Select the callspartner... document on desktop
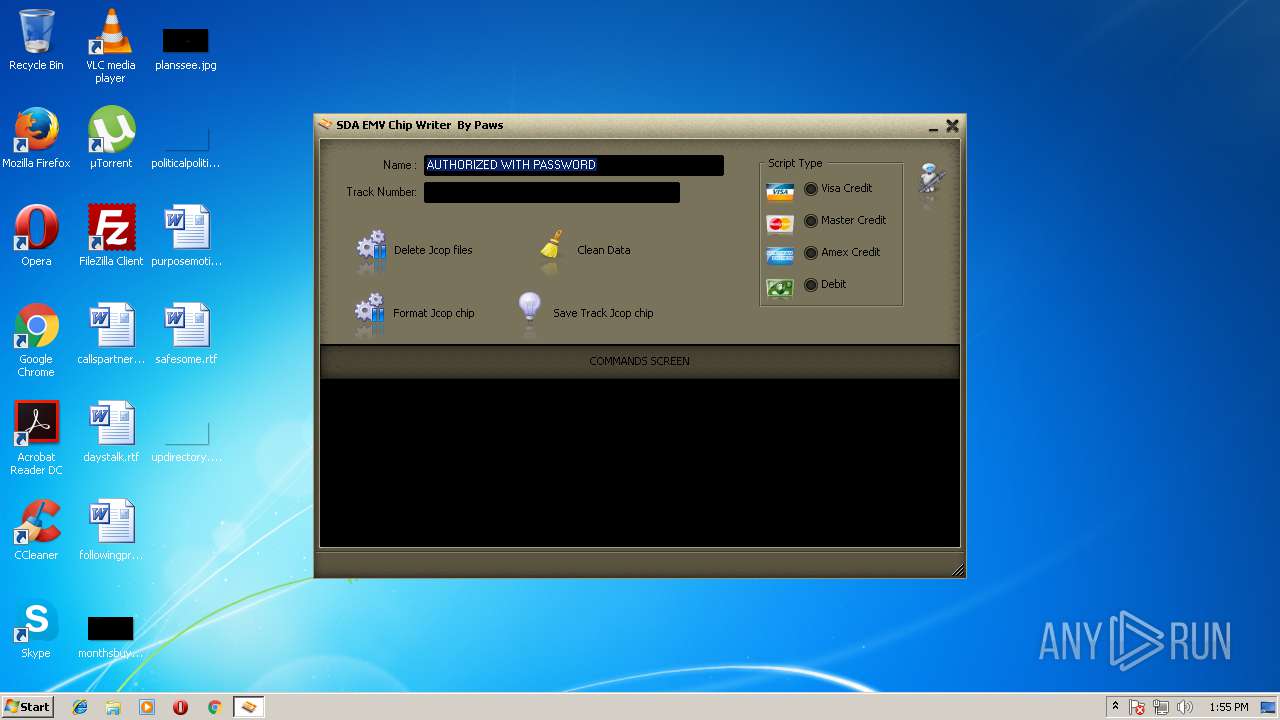This screenshot has width=1280, height=720. point(111,334)
